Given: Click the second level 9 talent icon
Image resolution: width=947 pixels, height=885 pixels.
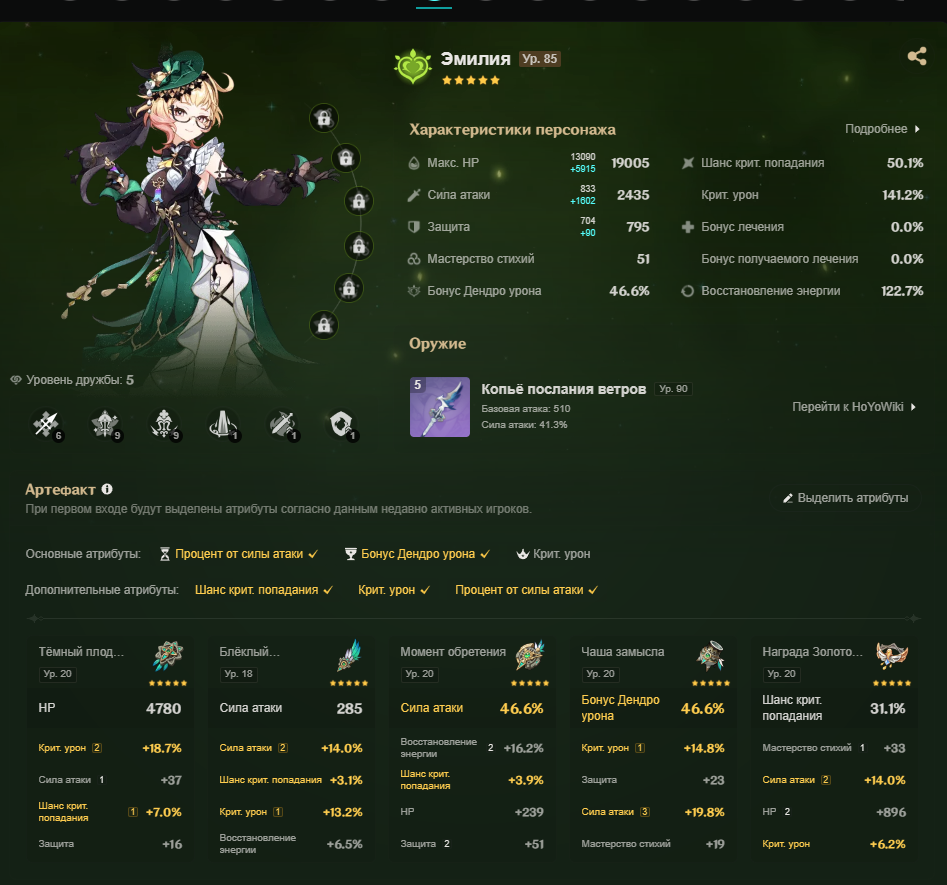Looking at the screenshot, I should (165, 425).
